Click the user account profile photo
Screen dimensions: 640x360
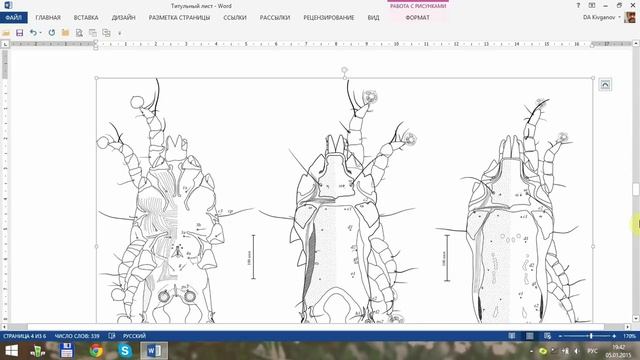[x=629, y=18]
